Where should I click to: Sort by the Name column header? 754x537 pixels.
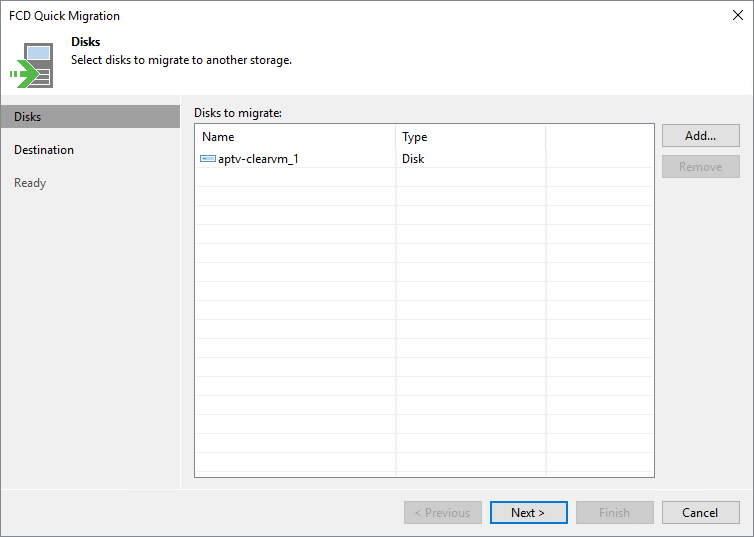[295, 137]
